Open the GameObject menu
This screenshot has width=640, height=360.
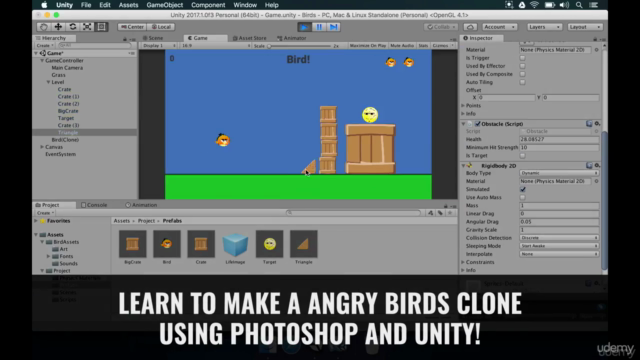(x=164, y=5)
